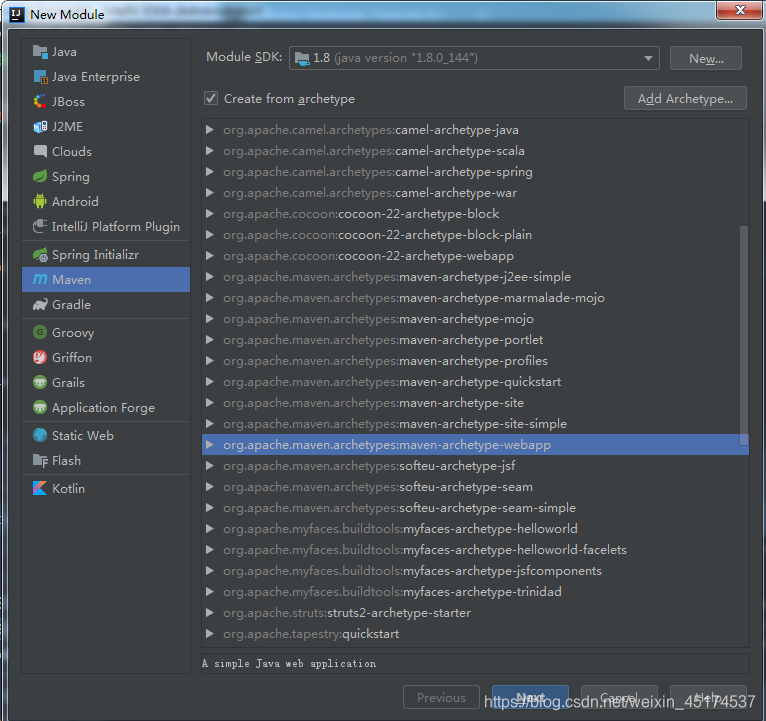
Task: Click the Java Enterprise icon
Action: pos(40,77)
